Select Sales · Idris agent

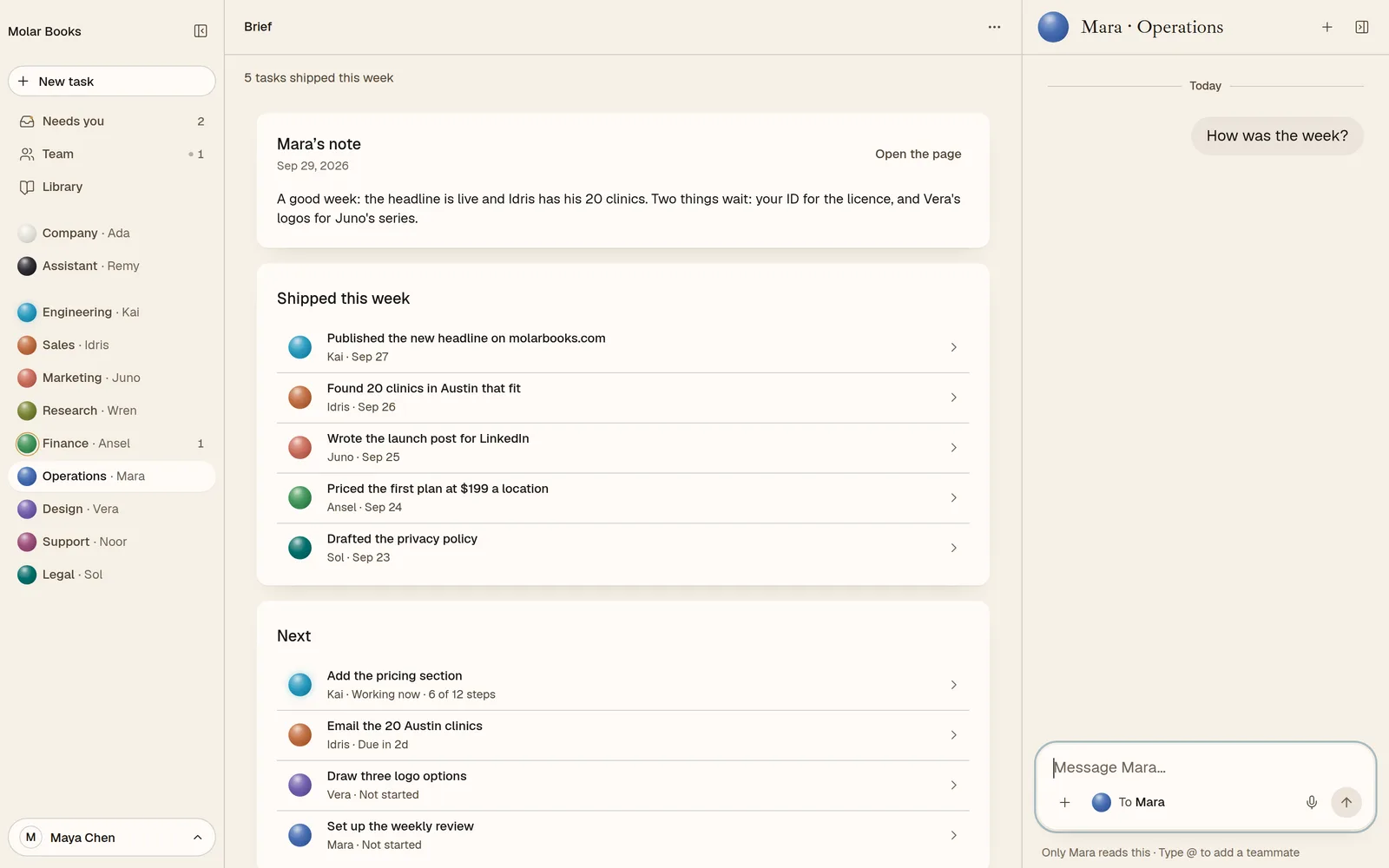pyautogui.click(x=112, y=345)
